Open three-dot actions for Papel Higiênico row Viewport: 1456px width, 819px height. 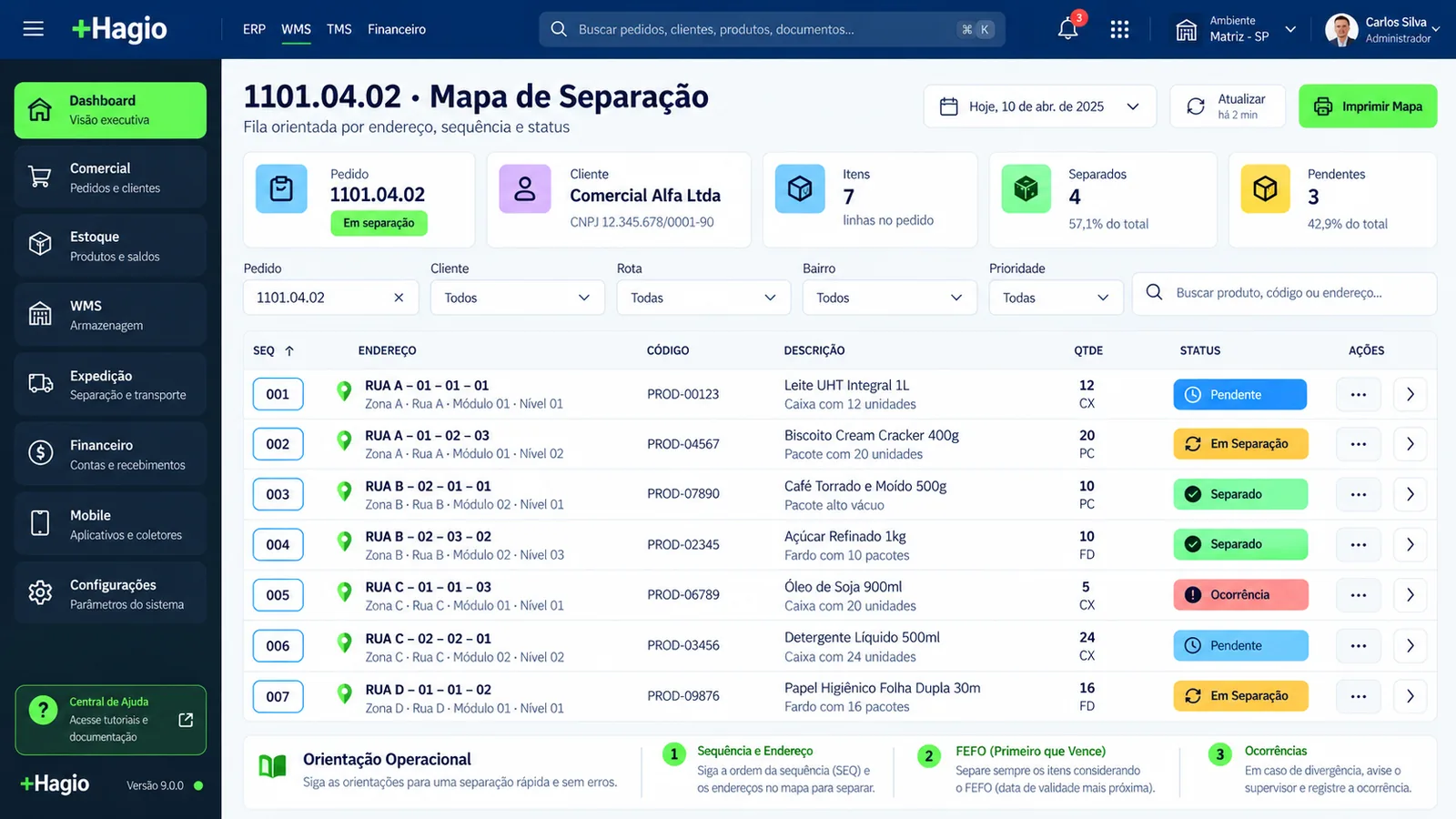1359,696
